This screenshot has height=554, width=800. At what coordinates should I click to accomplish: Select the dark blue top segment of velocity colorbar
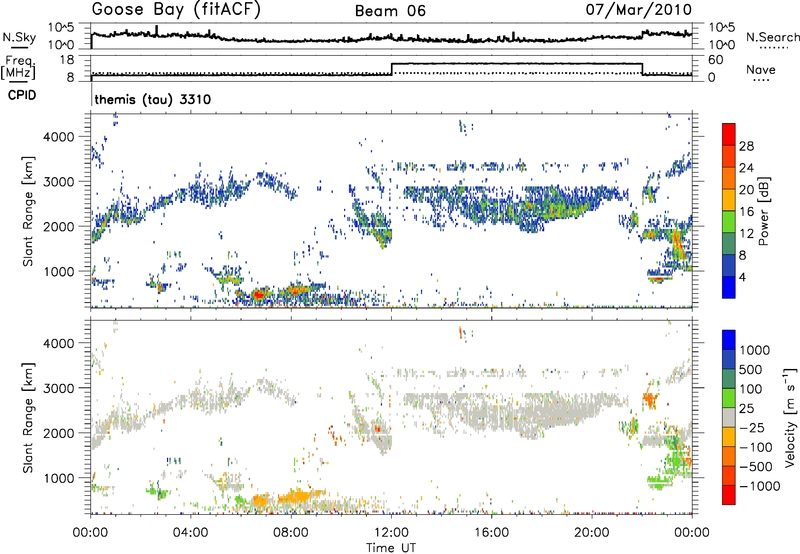point(729,340)
